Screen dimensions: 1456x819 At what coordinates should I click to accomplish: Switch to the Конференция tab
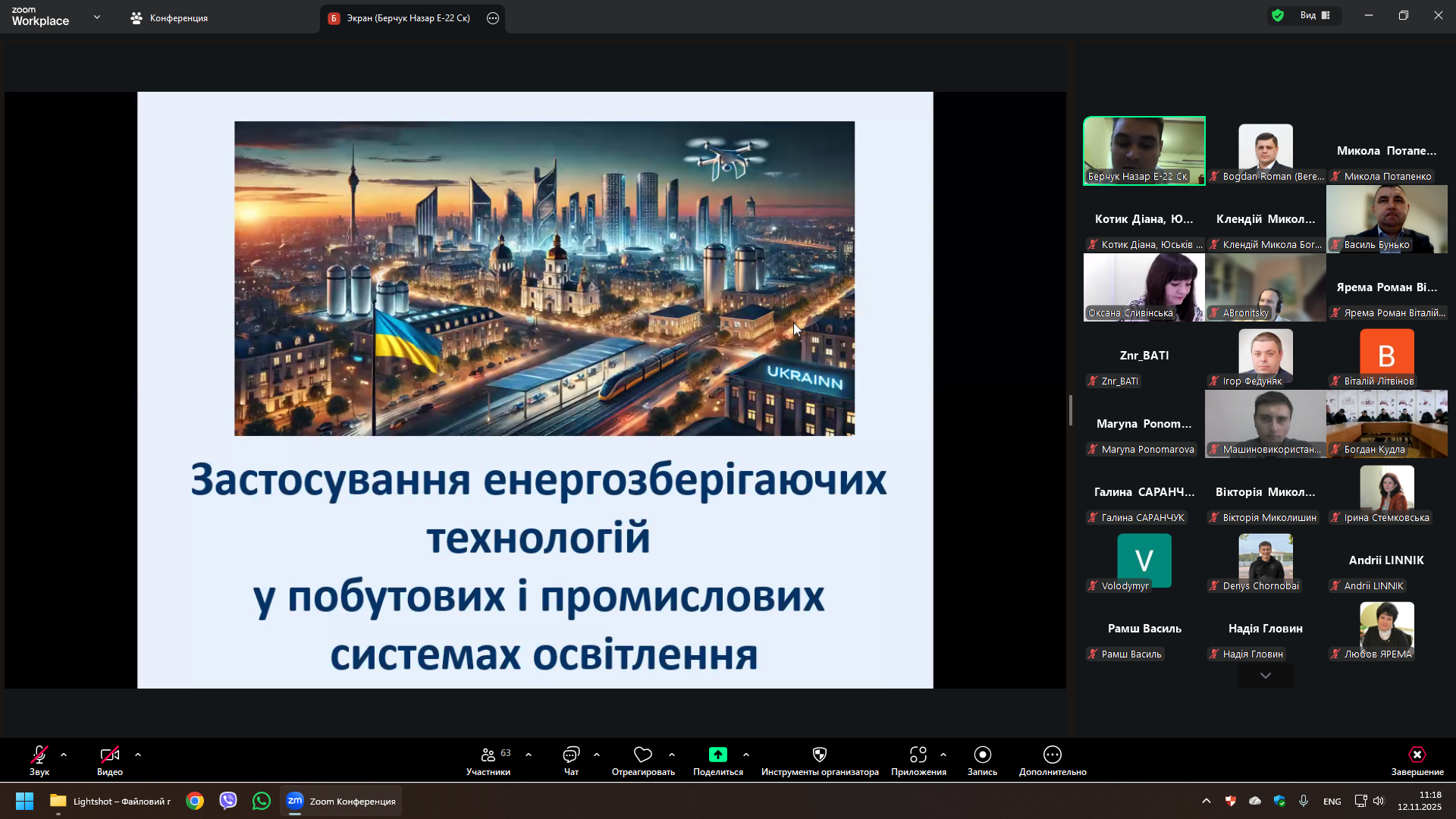(169, 18)
